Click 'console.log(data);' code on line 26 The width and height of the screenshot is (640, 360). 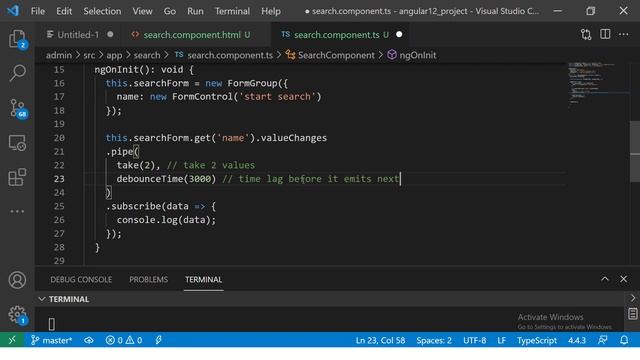166,220
